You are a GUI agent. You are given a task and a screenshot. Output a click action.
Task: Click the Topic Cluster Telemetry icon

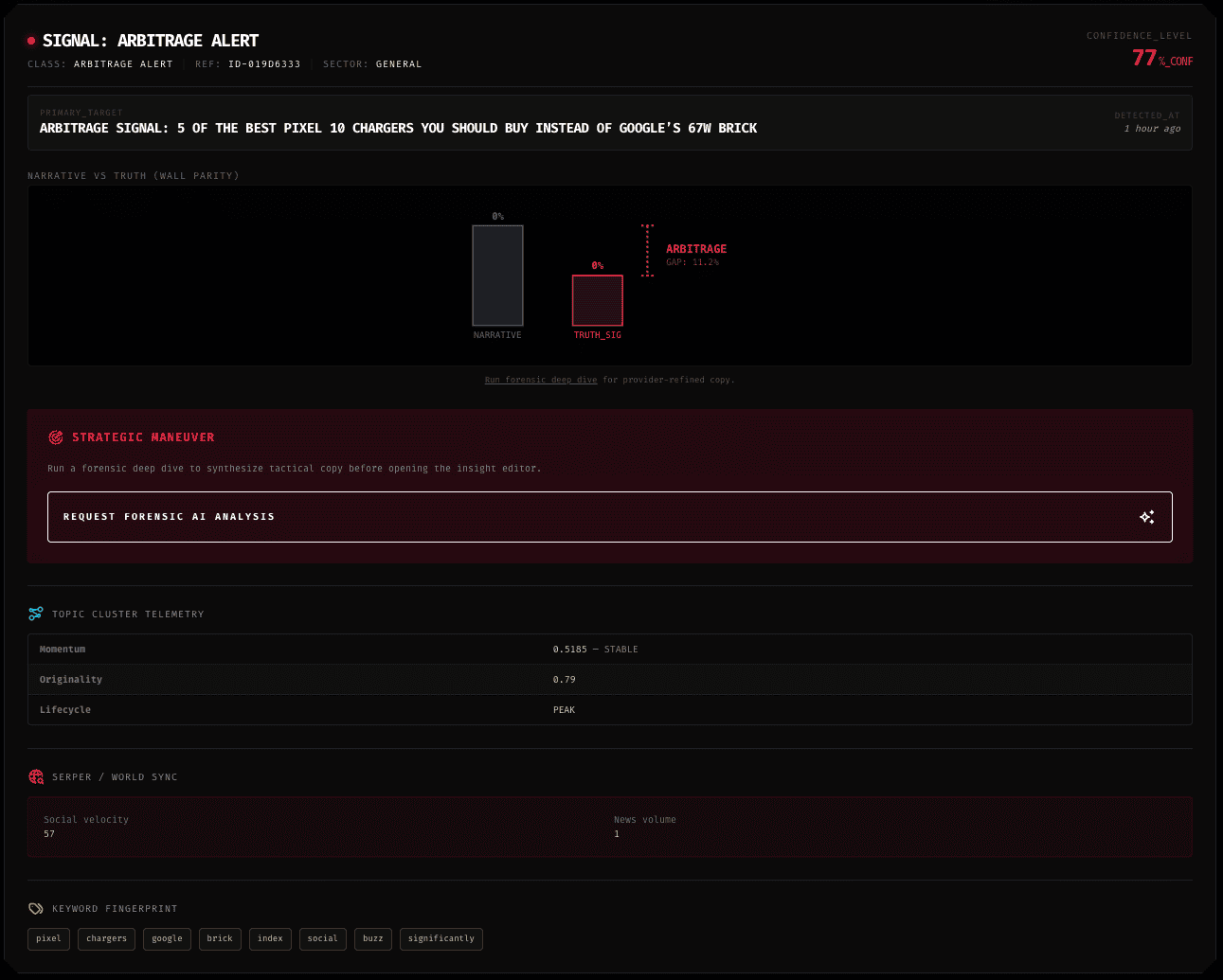coord(36,614)
